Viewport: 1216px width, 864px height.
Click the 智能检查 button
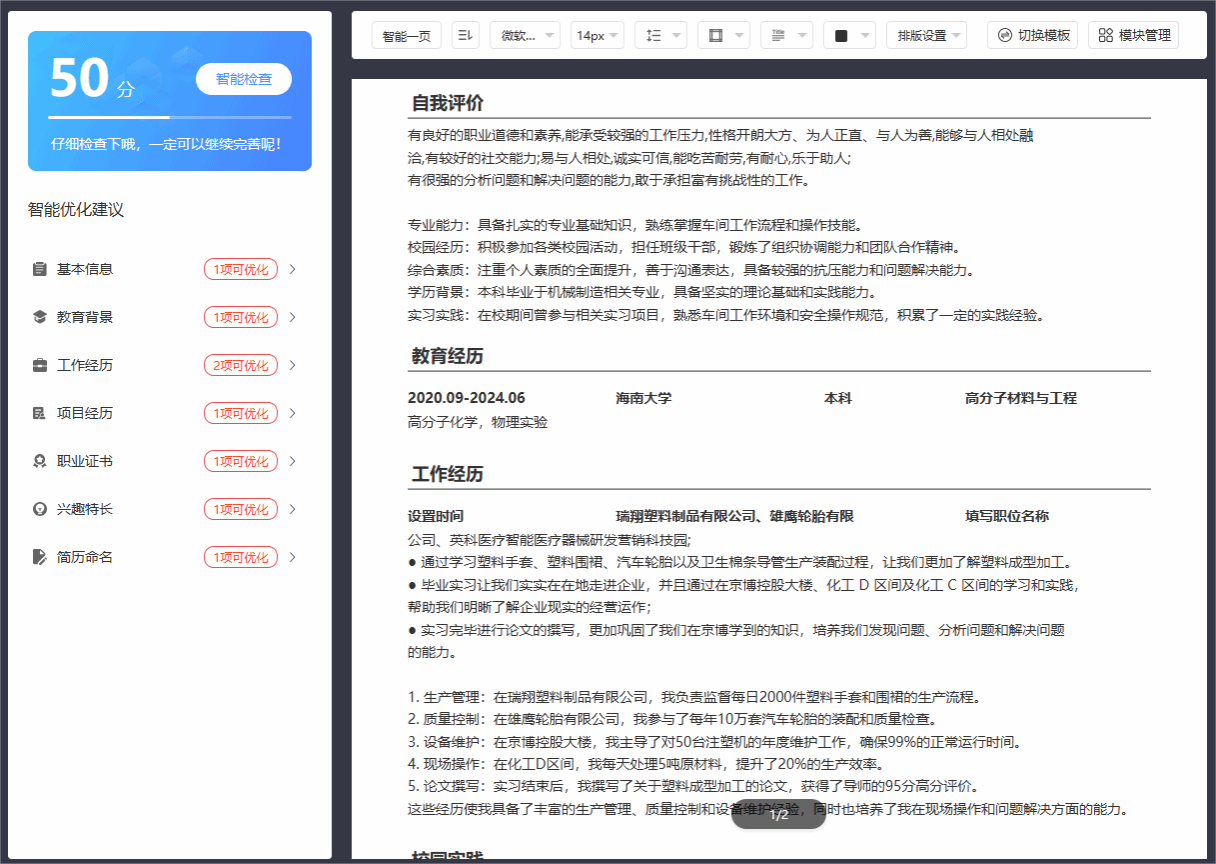243,79
